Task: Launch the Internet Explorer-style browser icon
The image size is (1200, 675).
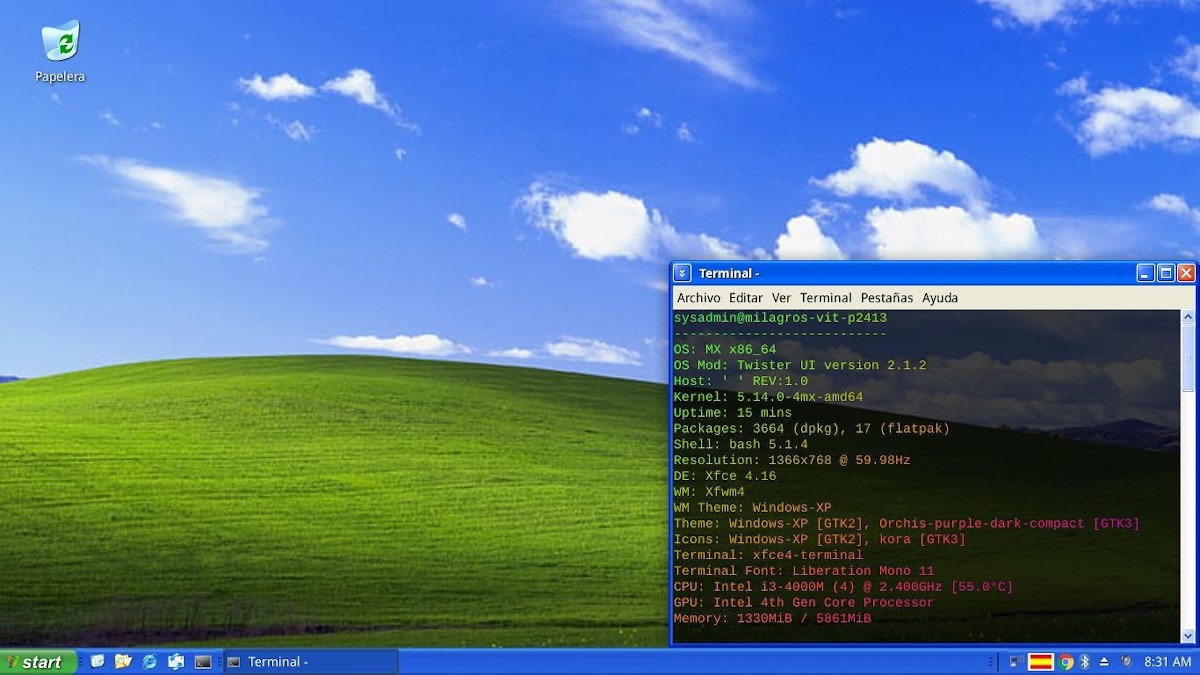Action: click(150, 661)
